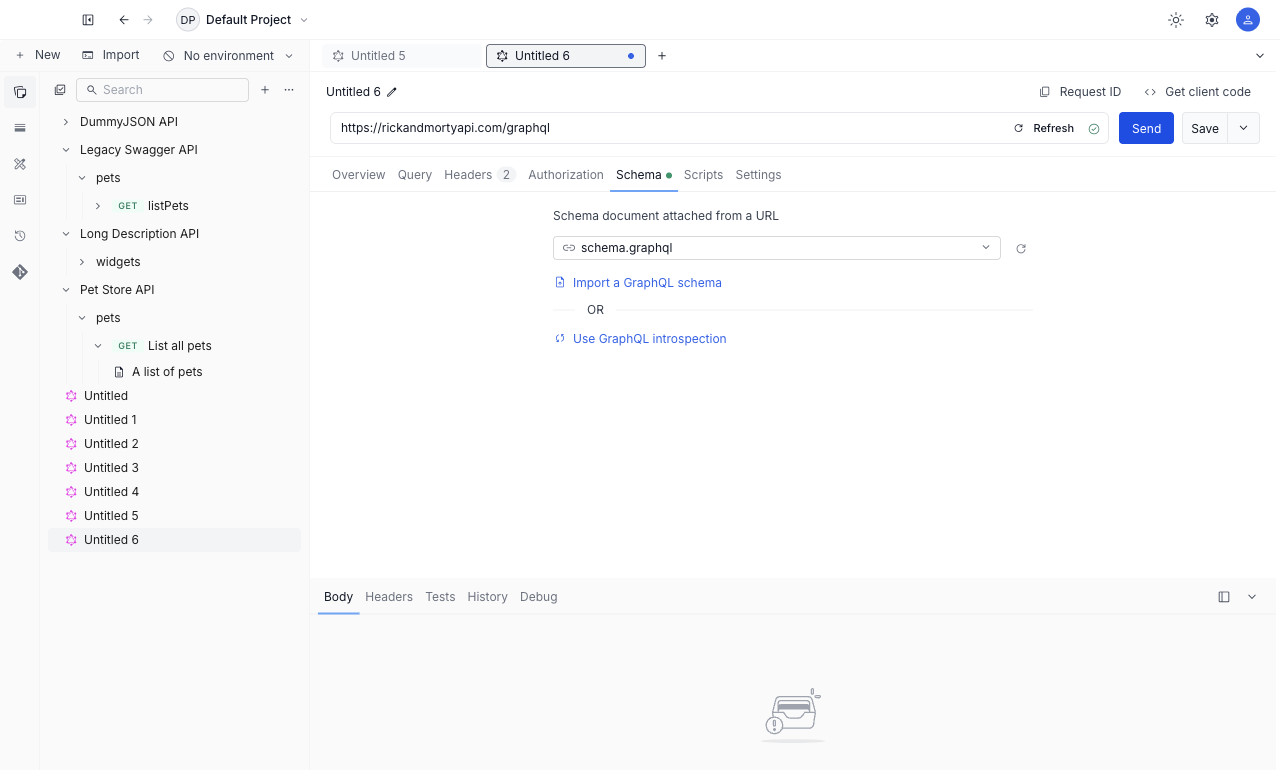Viewport: 1280px width, 770px height.
Task: Open the Default Project dropdown
Action: point(243,20)
